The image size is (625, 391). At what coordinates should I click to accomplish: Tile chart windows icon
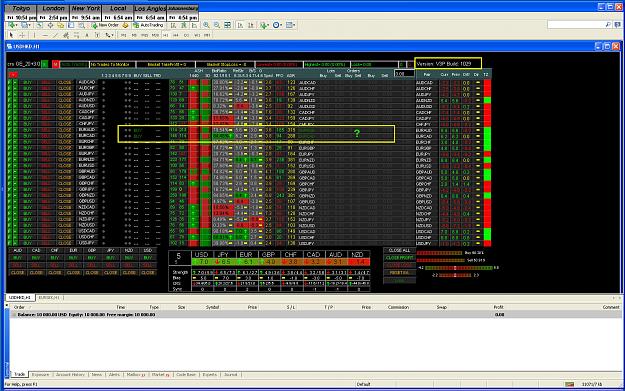point(227,25)
